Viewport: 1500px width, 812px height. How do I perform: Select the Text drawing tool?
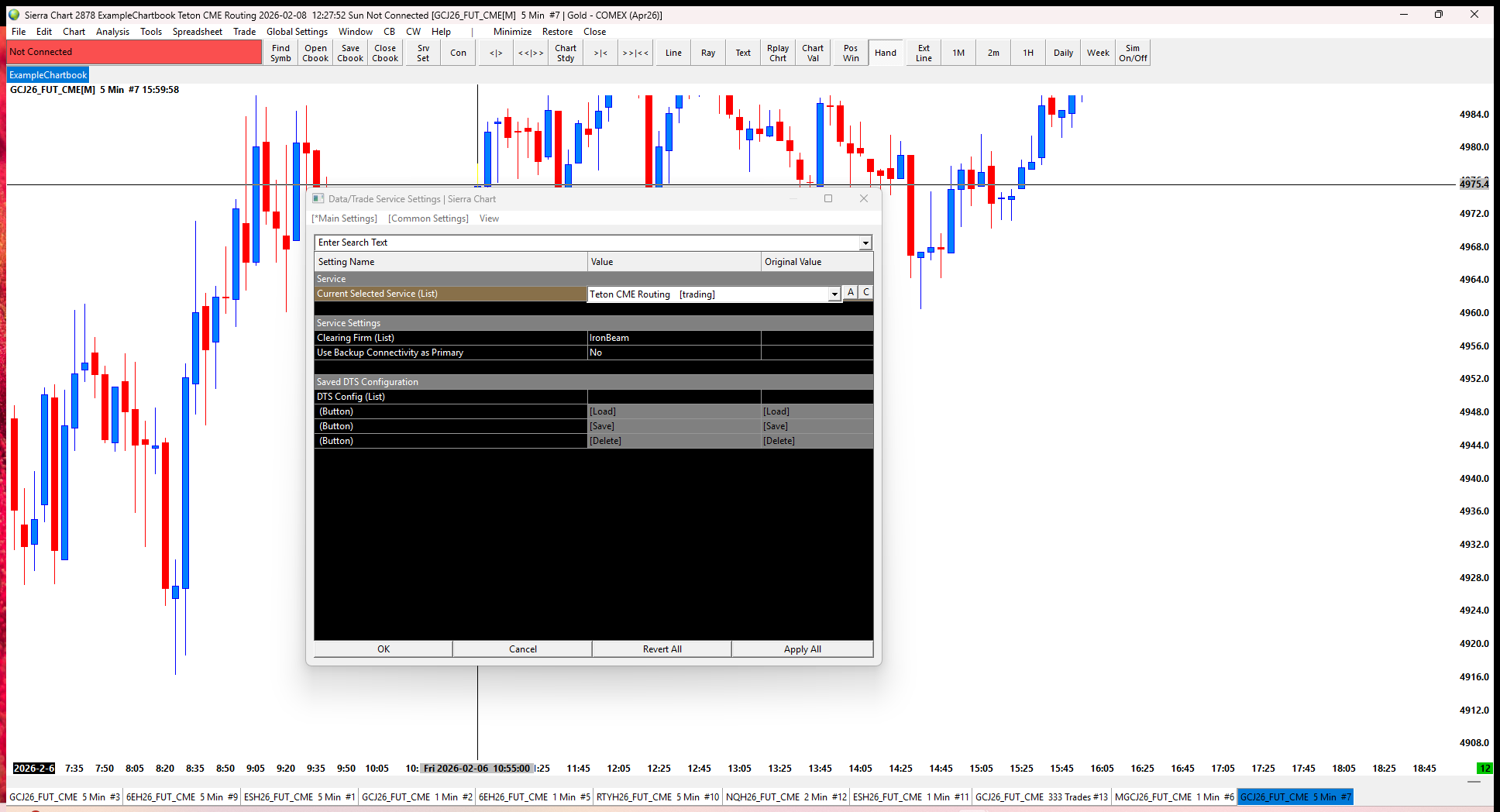tap(743, 53)
